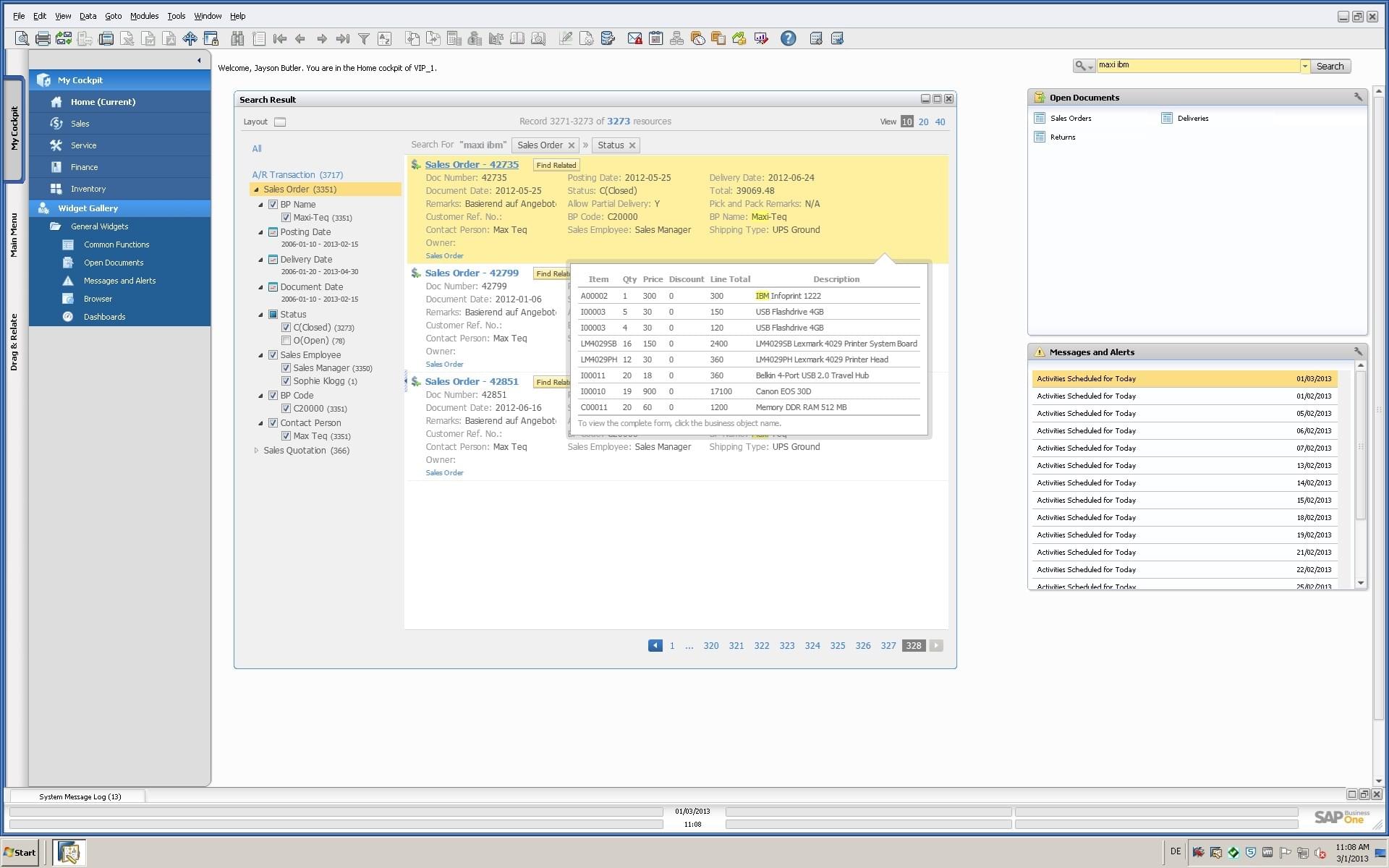Click the help toolbar icon
The width and height of the screenshot is (1389, 868).
pyautogui.click(x=790, y=38)
